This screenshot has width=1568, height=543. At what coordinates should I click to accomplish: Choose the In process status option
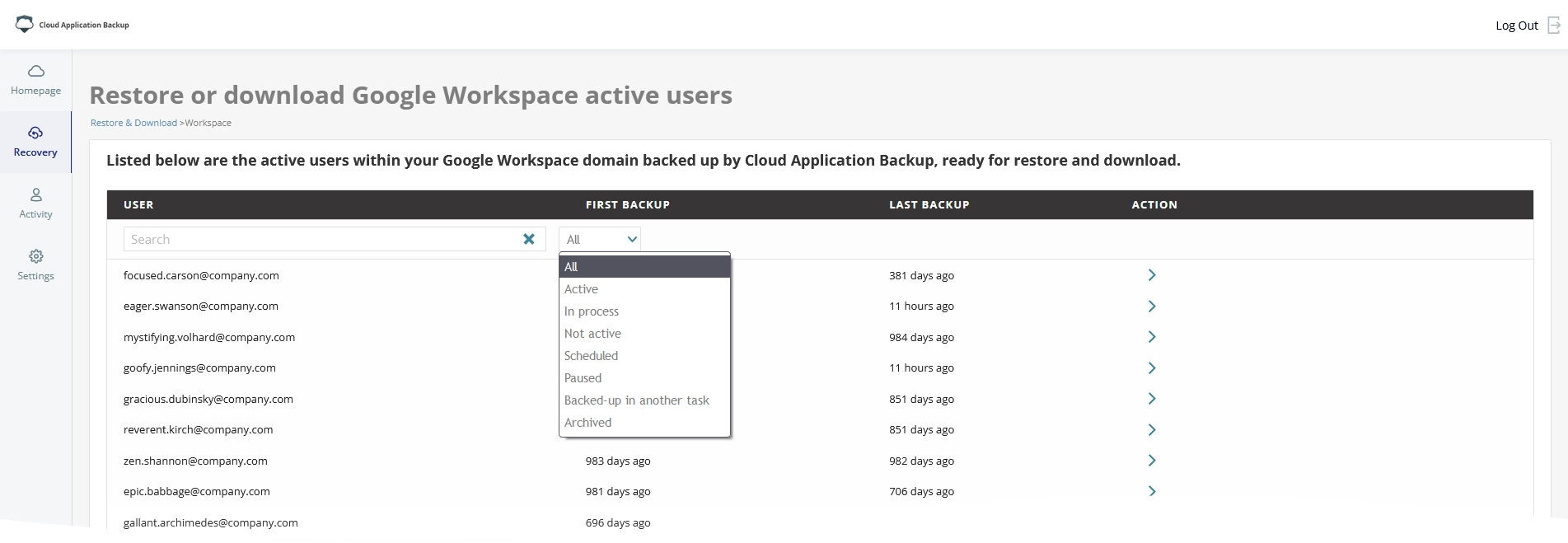click(x=644, y=311)
